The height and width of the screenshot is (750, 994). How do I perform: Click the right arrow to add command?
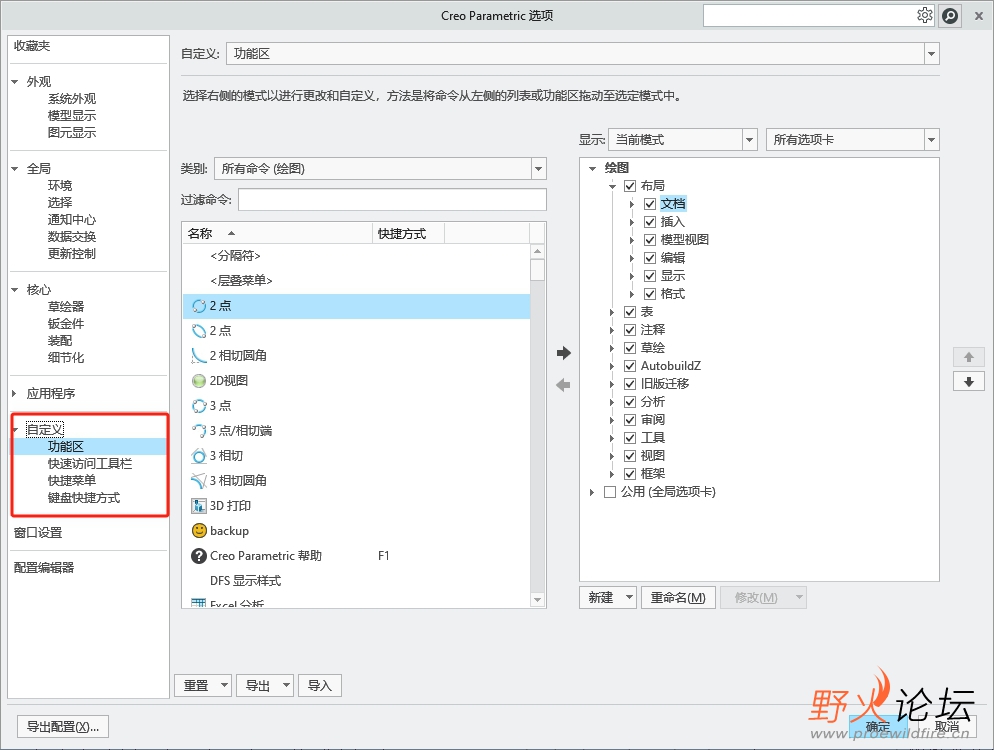(x=564, y=353)
